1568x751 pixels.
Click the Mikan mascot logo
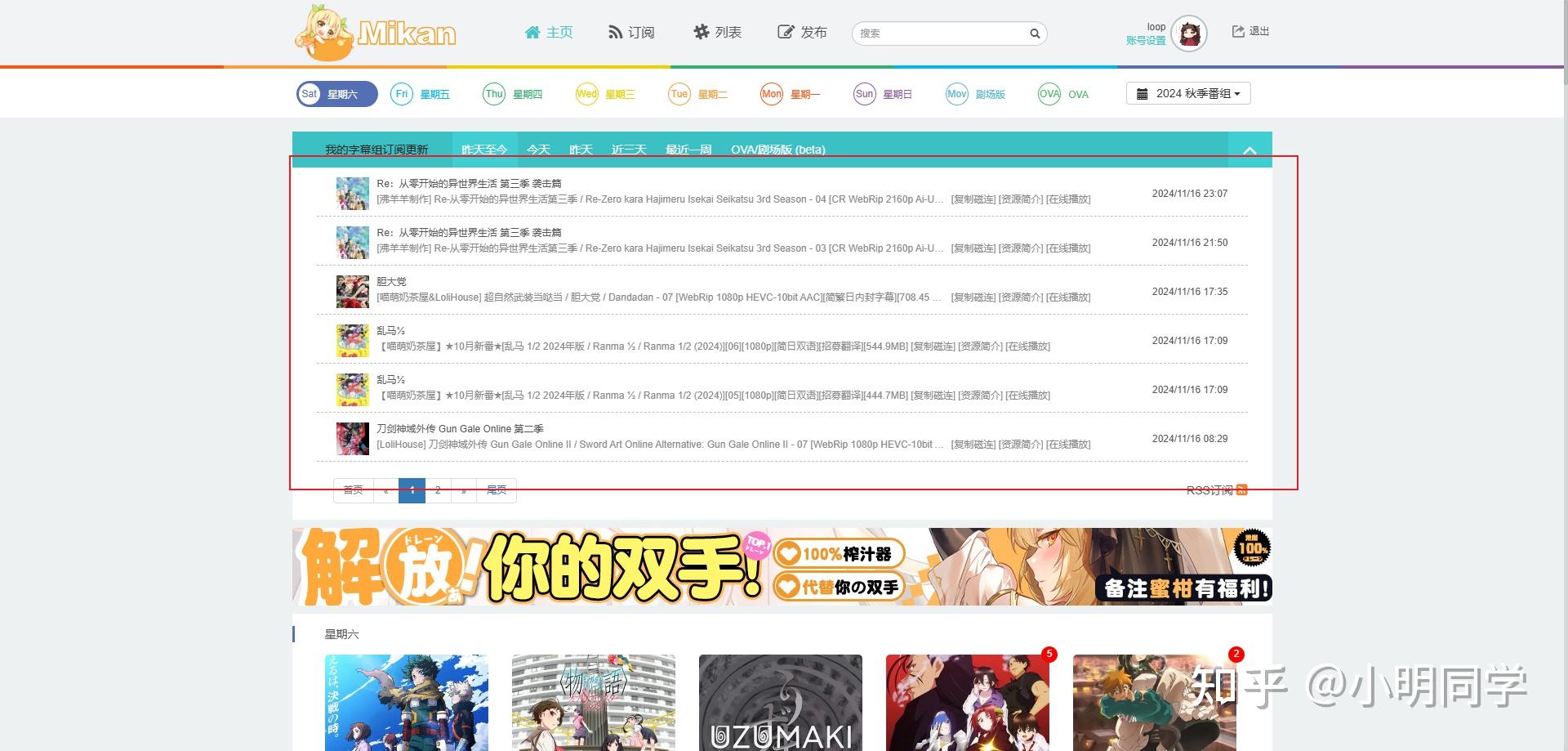325,33
